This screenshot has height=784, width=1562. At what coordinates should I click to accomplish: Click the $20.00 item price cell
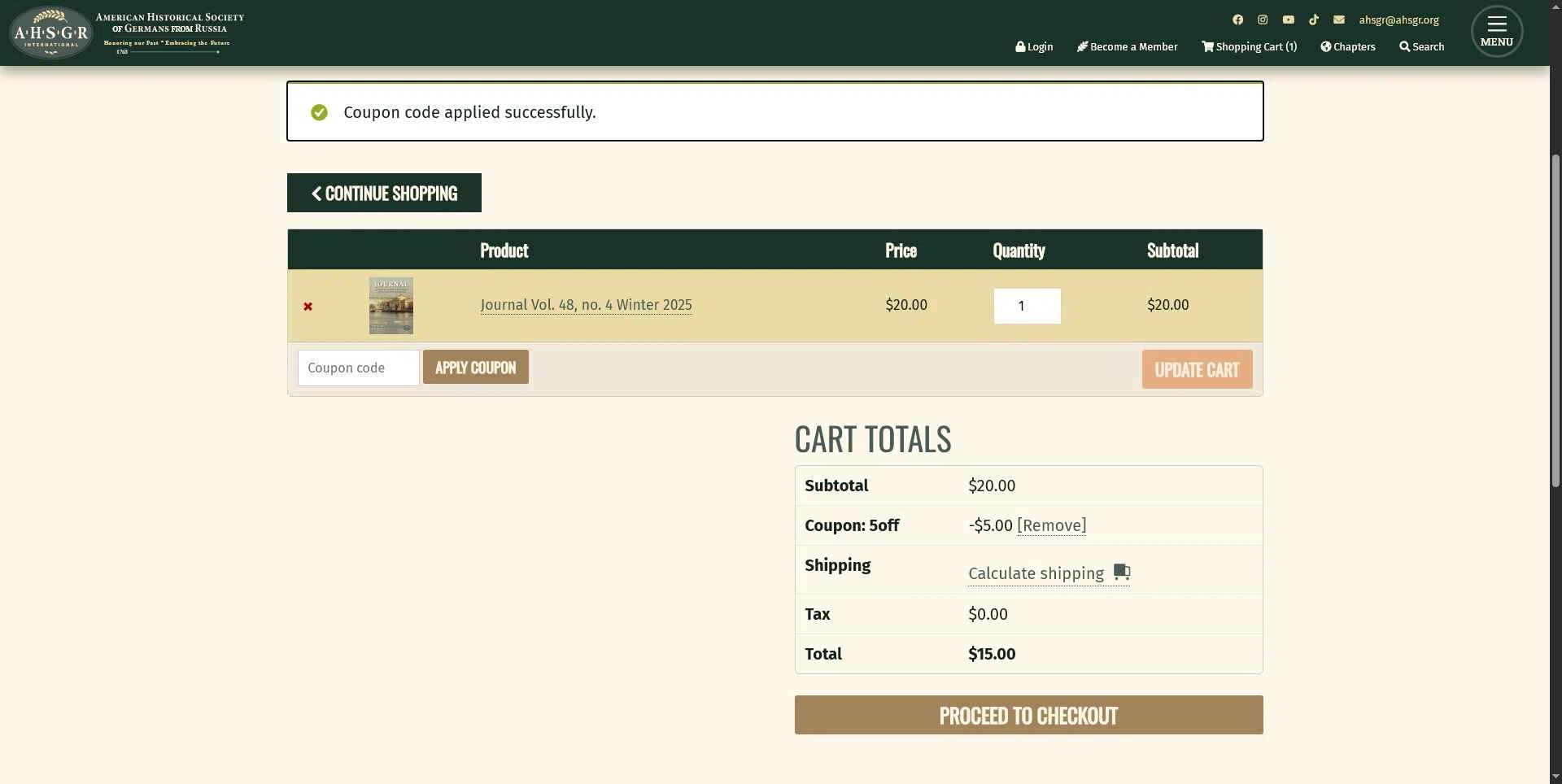(x=906, y=305)
